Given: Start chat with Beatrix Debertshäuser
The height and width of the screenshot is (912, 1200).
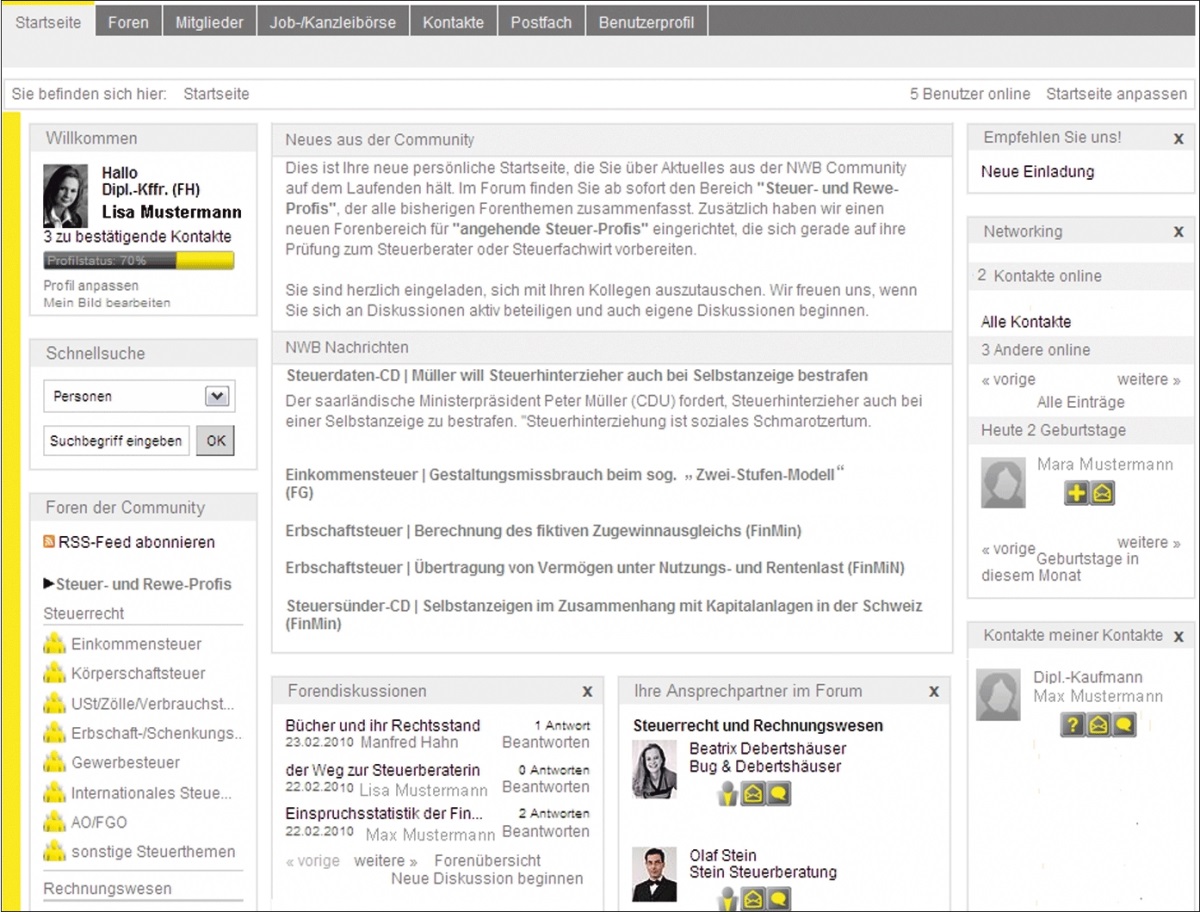Looking at the screenshot, I should click(779, 794).
